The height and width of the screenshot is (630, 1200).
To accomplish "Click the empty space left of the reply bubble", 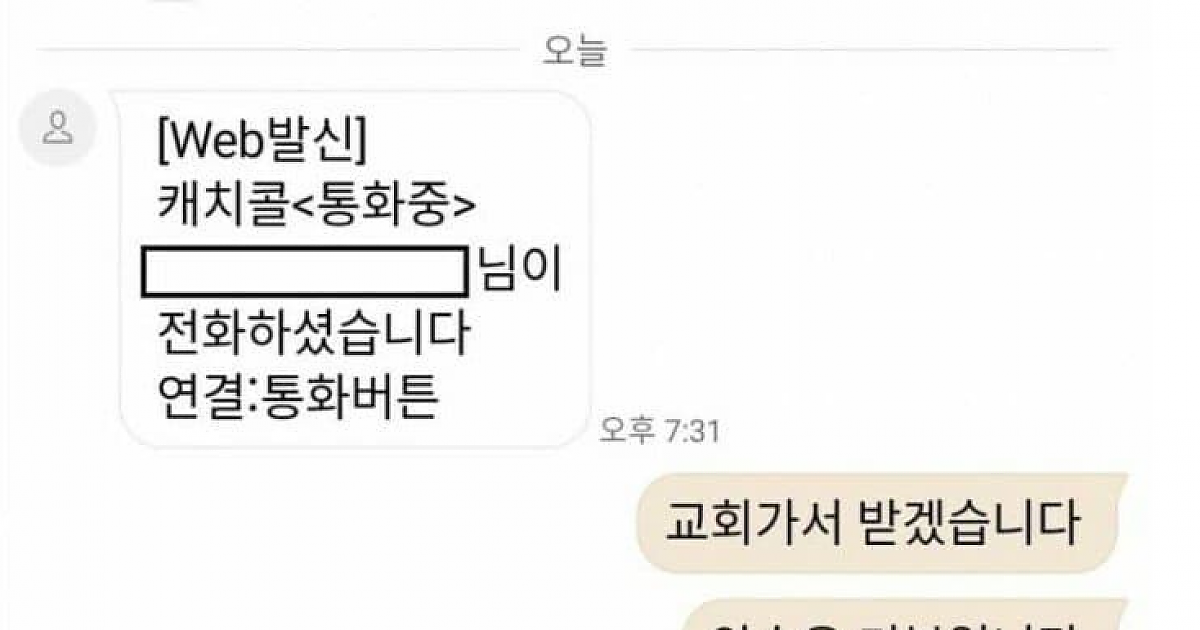I will (320, 523).
